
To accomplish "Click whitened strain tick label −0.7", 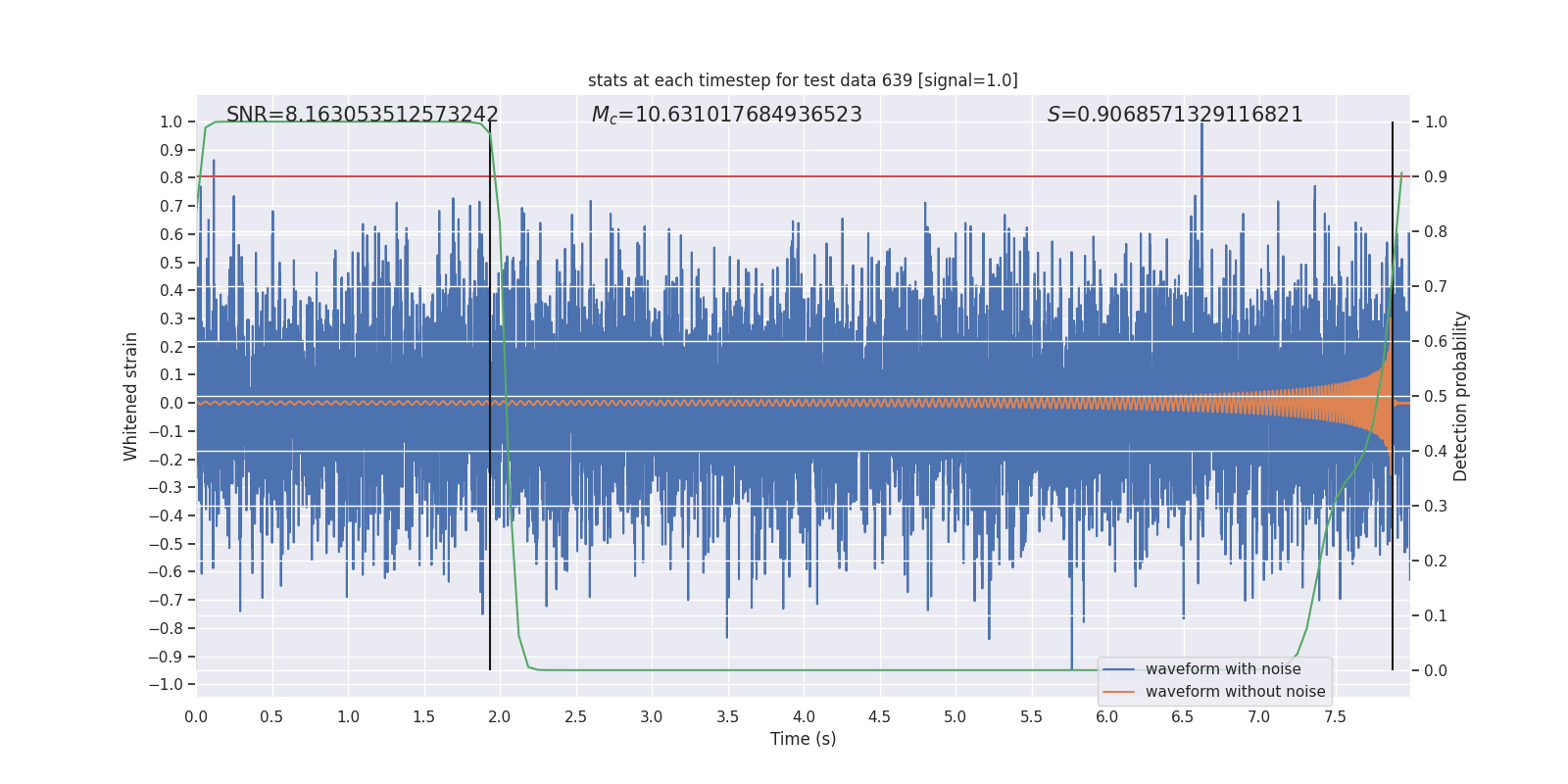I will click(167, 600).
